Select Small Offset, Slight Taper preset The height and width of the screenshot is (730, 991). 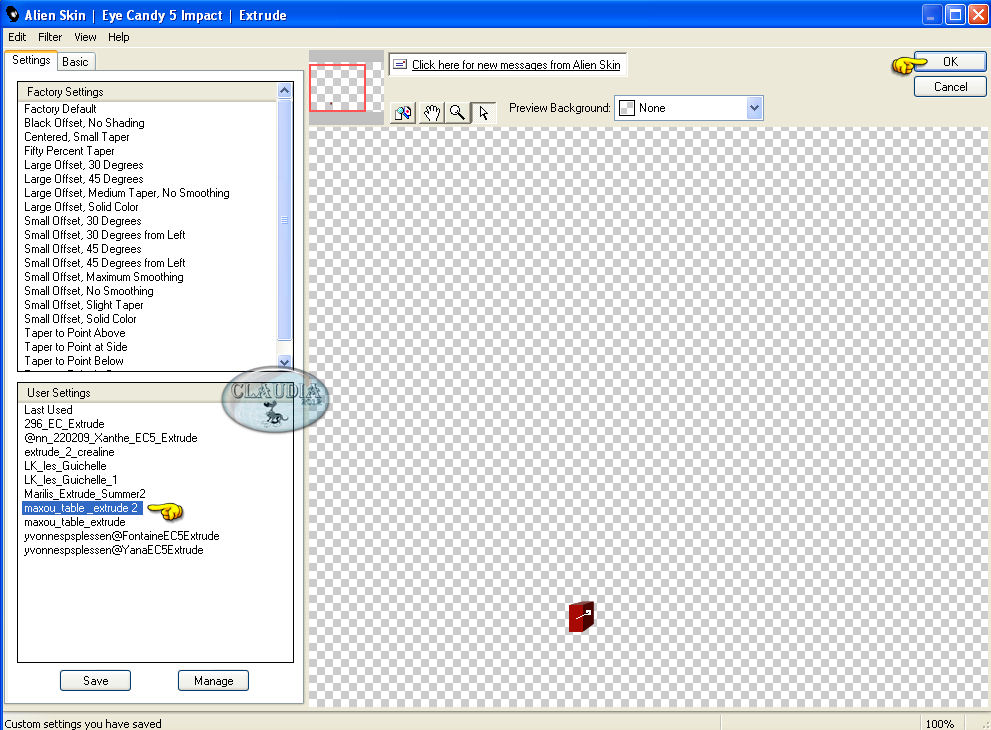coord(83,305)
